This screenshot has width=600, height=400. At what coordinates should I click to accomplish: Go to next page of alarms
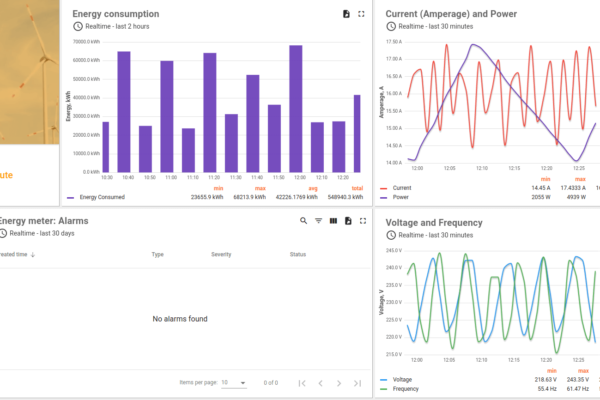340,382
